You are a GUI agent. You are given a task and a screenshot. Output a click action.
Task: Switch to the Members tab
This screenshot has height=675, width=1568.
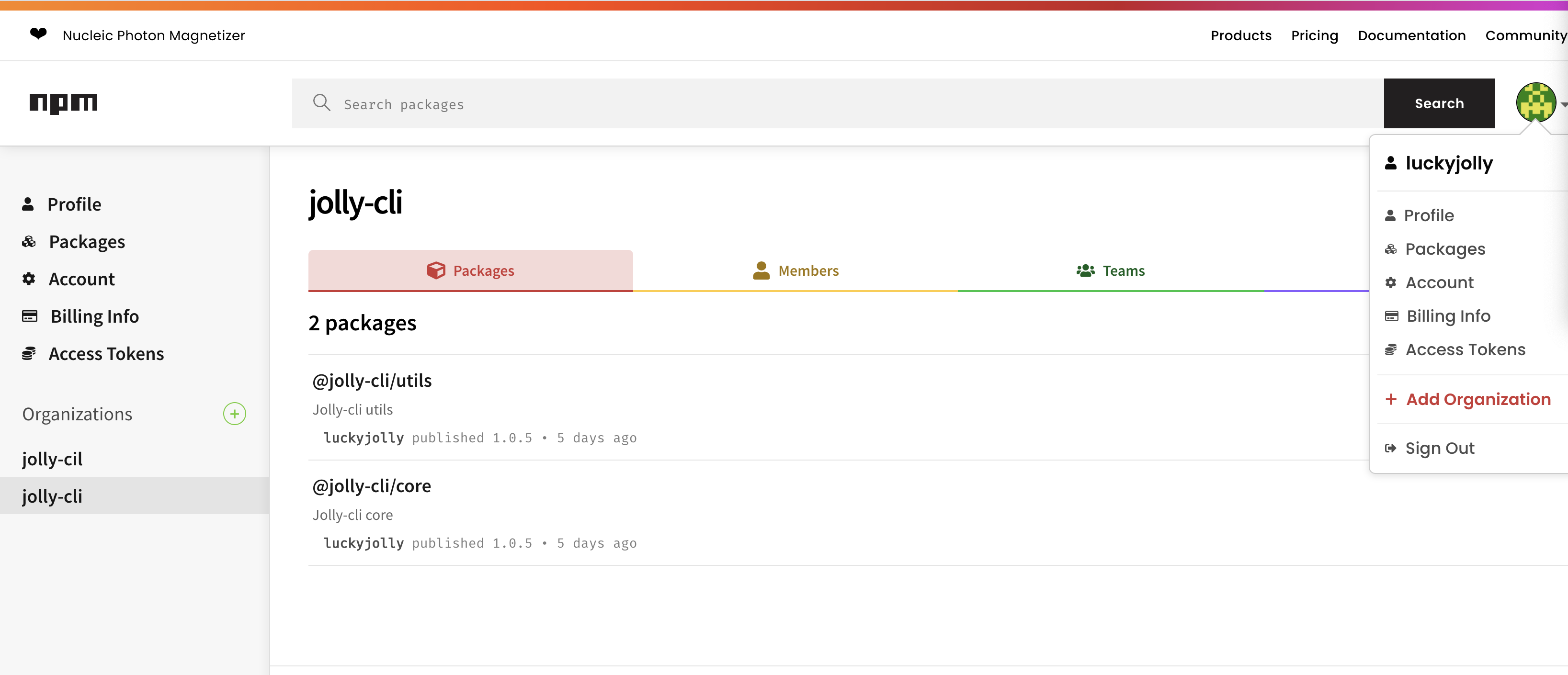tap(795, 270)
